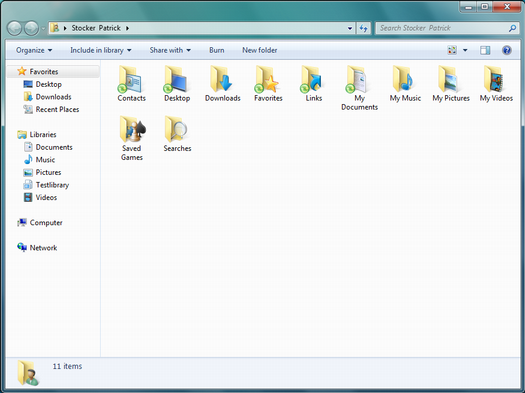
Task: Open the Share with dropdown
Action: (x=170, y=50)
